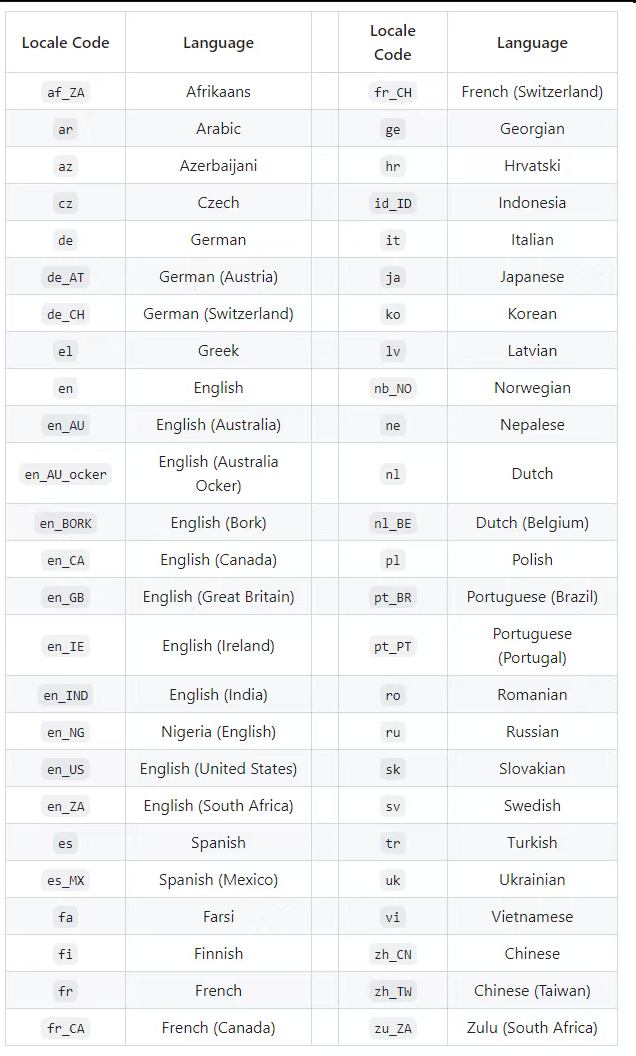Click the English (Great Britain) cell
Screen dimensions: 636x1056
pyautogui.click(x=218, y=597)
